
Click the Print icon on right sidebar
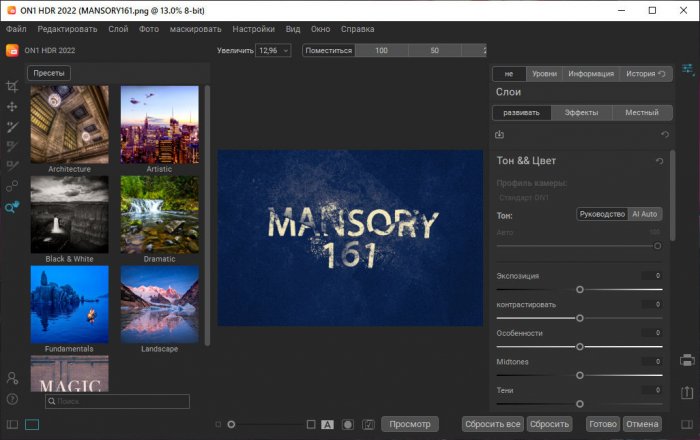(x=688, y=361)
